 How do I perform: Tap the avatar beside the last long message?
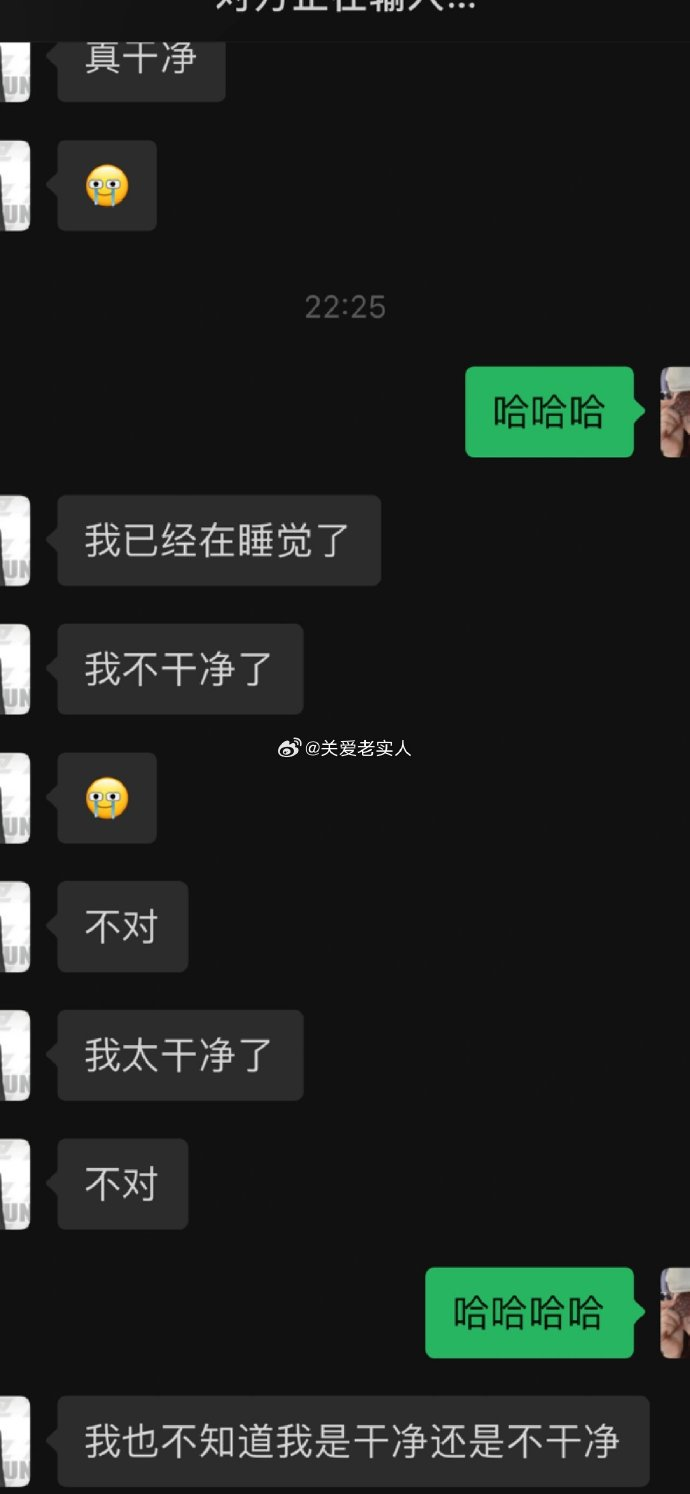tap(14, 1441)
